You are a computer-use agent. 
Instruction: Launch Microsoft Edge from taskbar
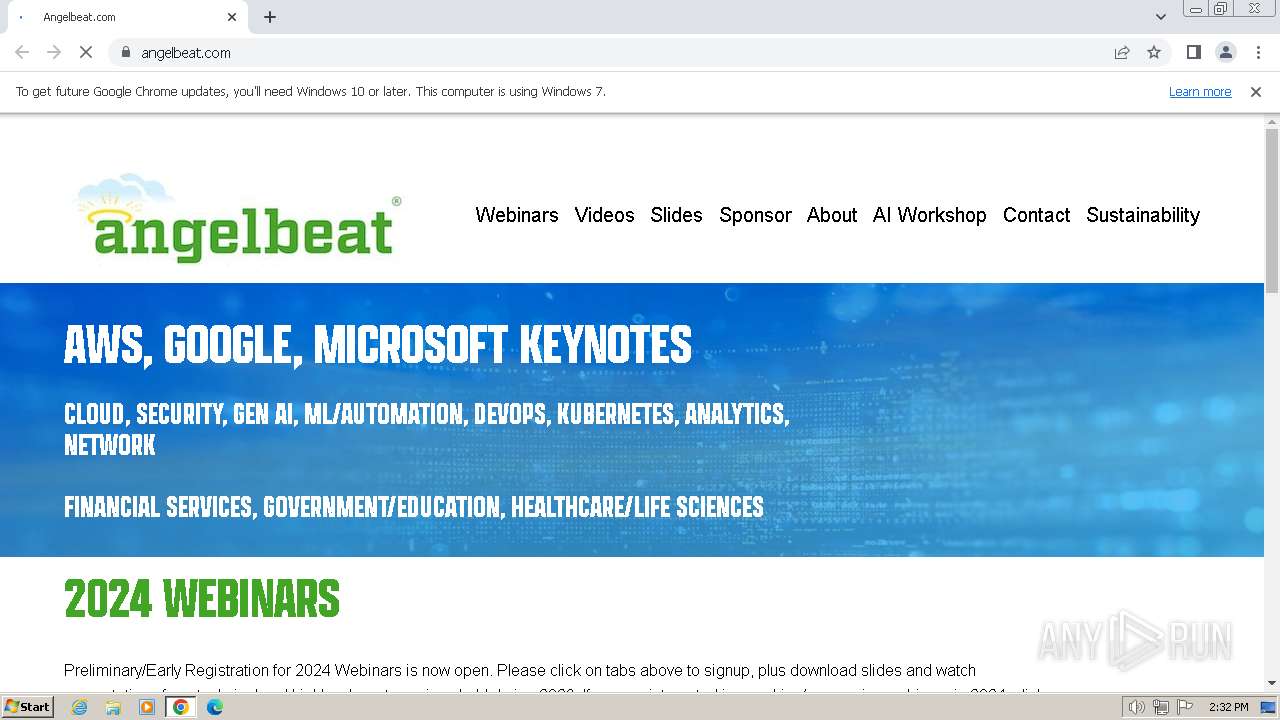215,707
